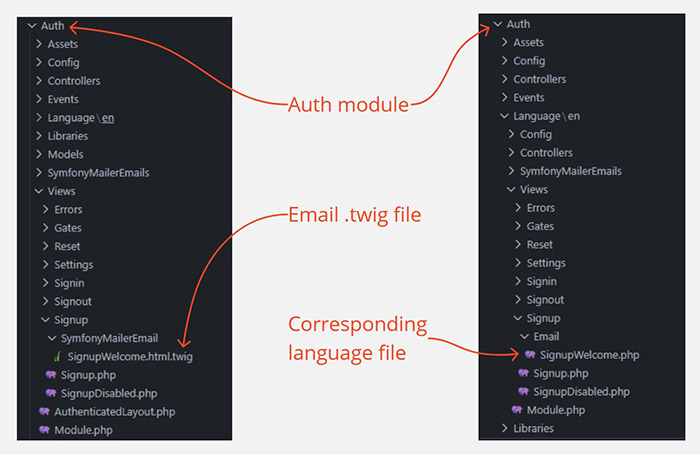Image resolution: width=700 pixels, height=454 pixels.
Task: Expand Assets folder in right tree
Action: tap(504, 42)
